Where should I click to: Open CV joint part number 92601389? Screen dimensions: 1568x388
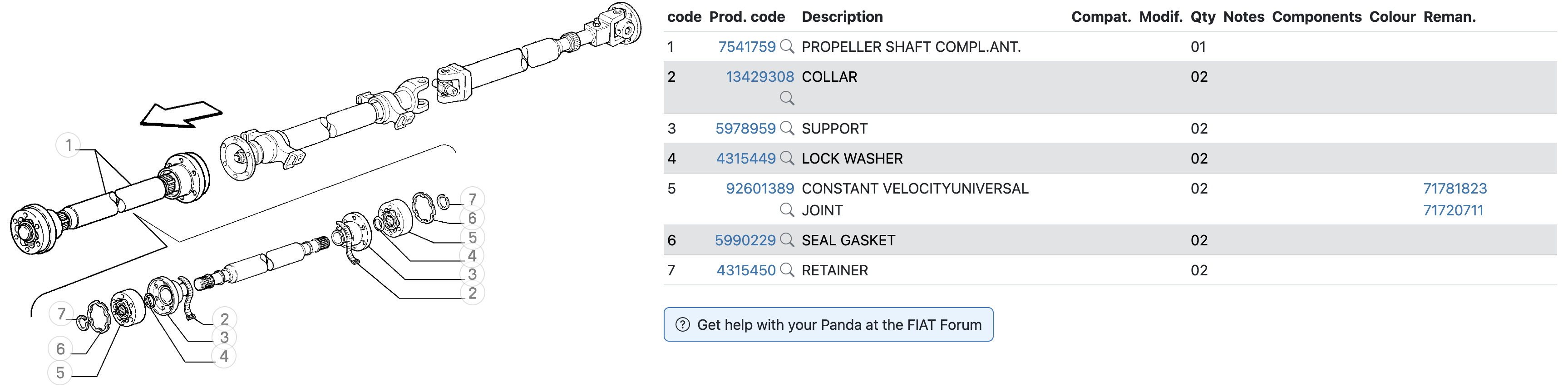pos(759,189)
